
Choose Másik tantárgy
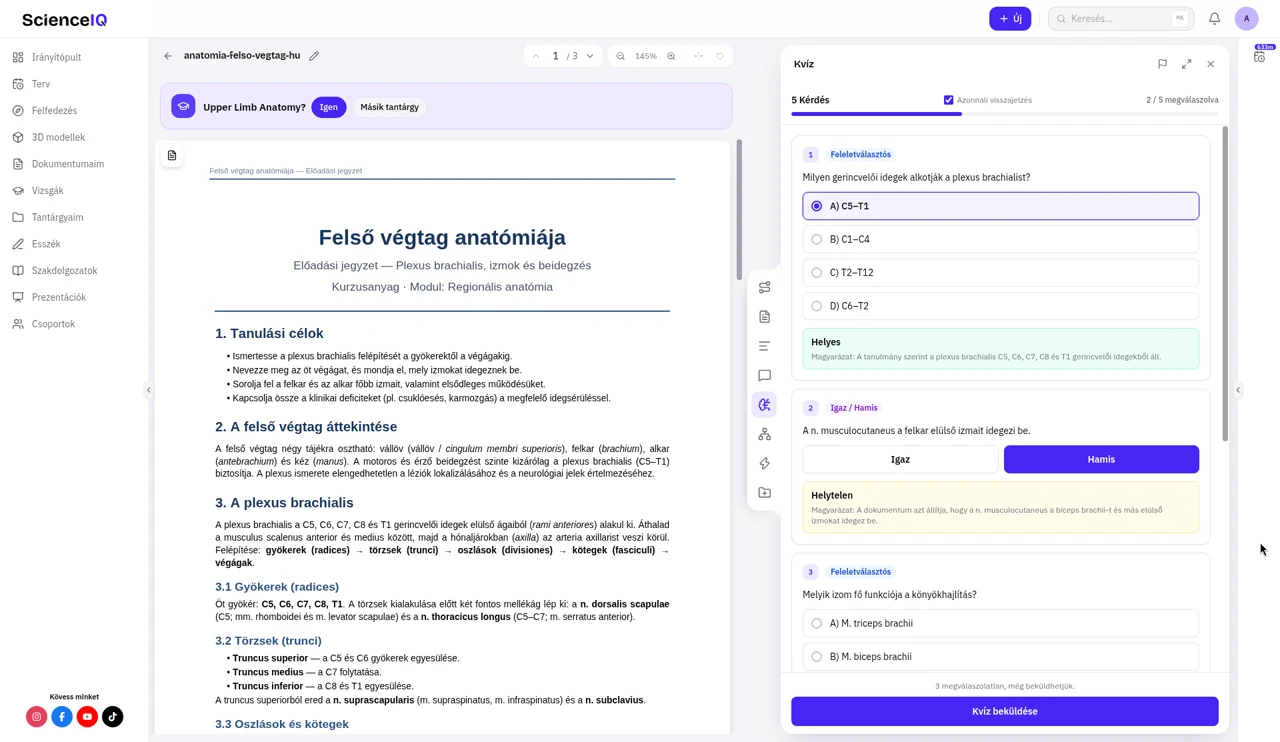pos(389,107)
